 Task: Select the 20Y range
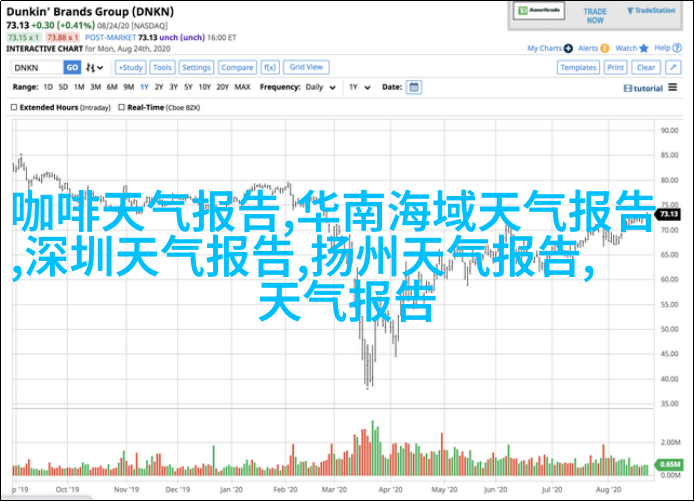223,87
